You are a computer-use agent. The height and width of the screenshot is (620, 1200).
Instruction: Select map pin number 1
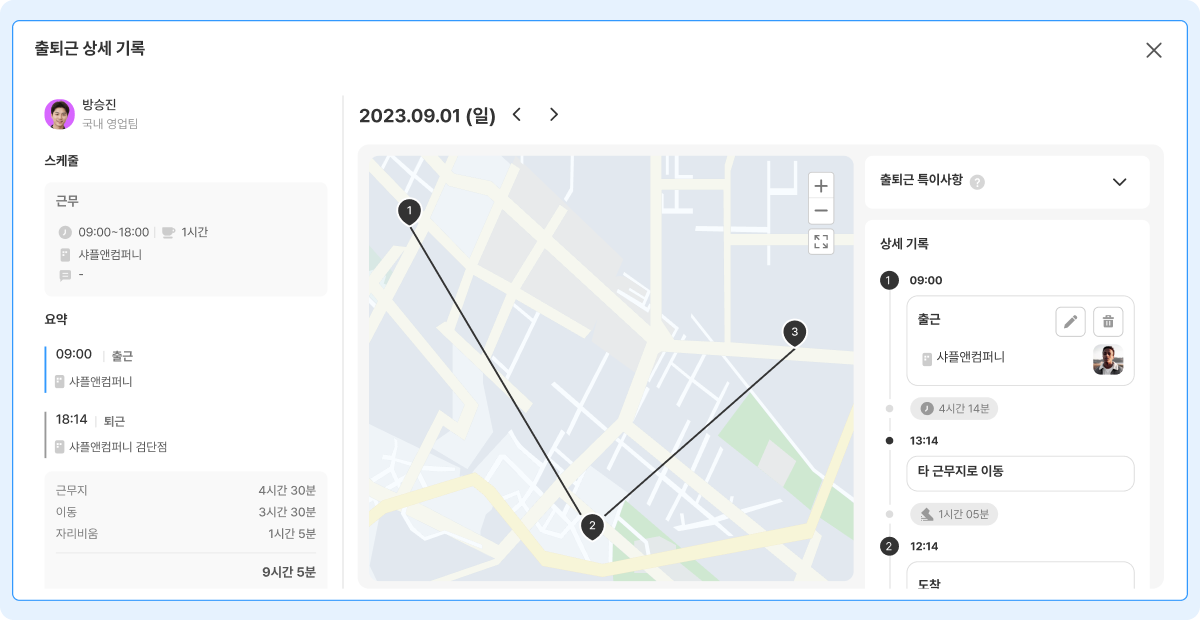pyautogui.click(x=409, y=211)
